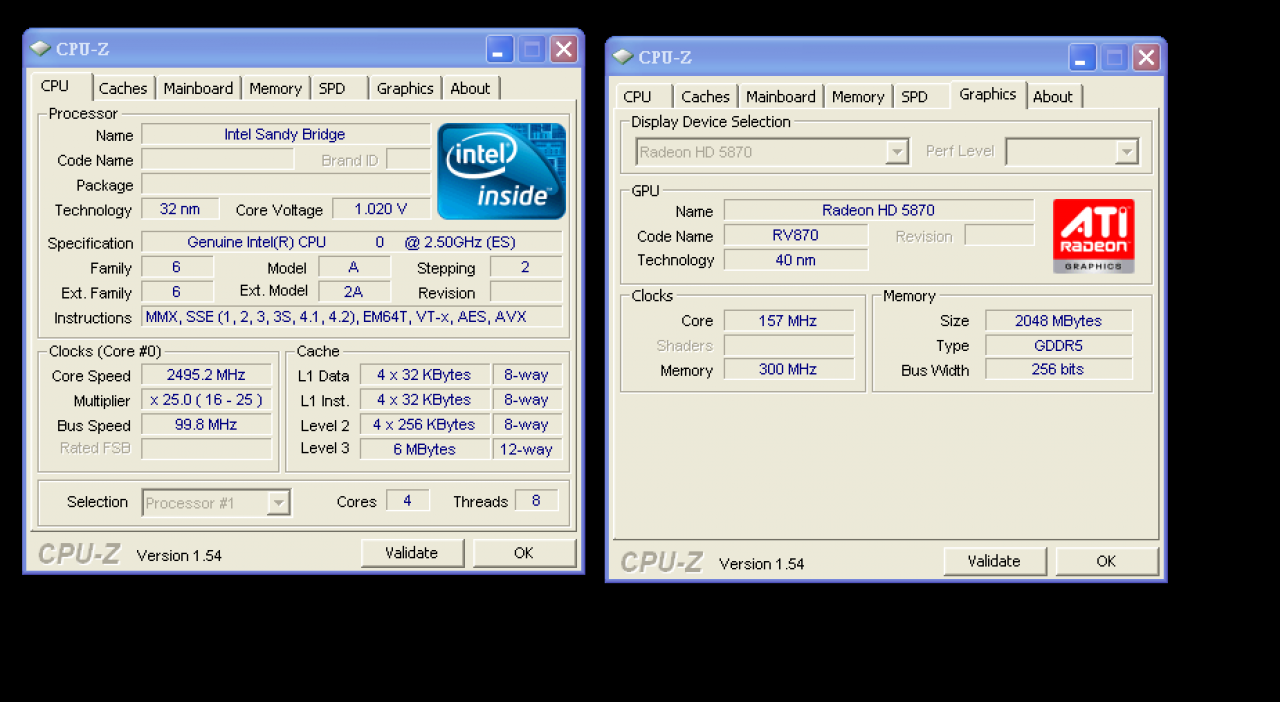Viewport: 1280px width, 702px height.
Task: Show About tab in right window
Action: tap(1053, 96)
